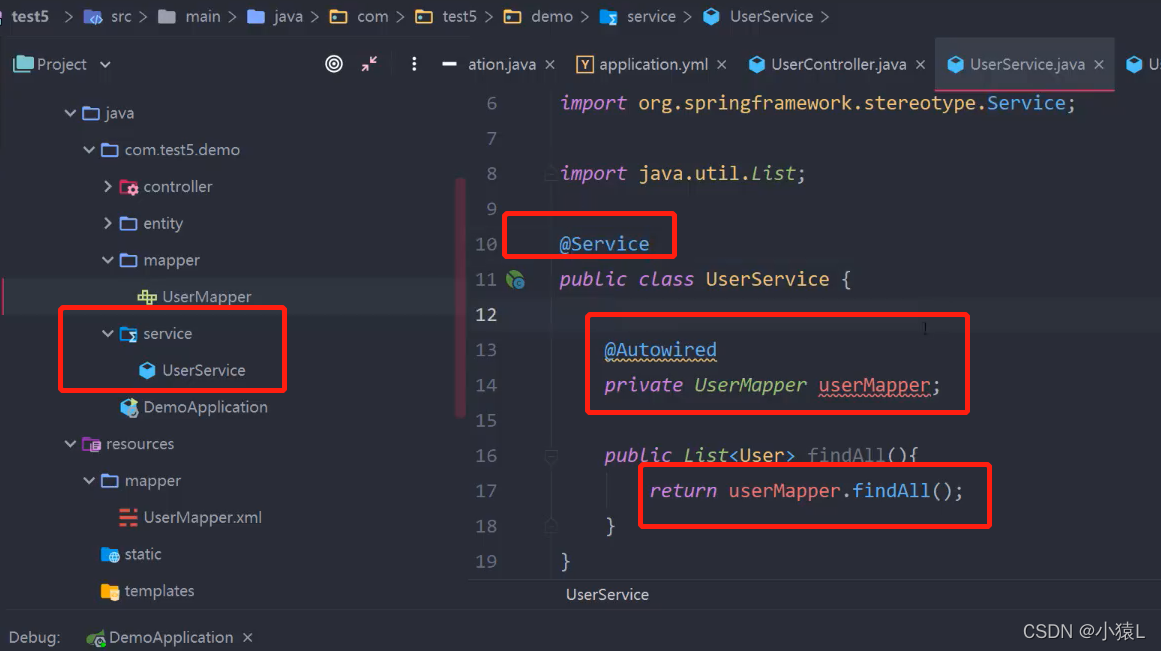Close the application.yml tab
This screenshot has width=1161, height=651.
[722, 64]
